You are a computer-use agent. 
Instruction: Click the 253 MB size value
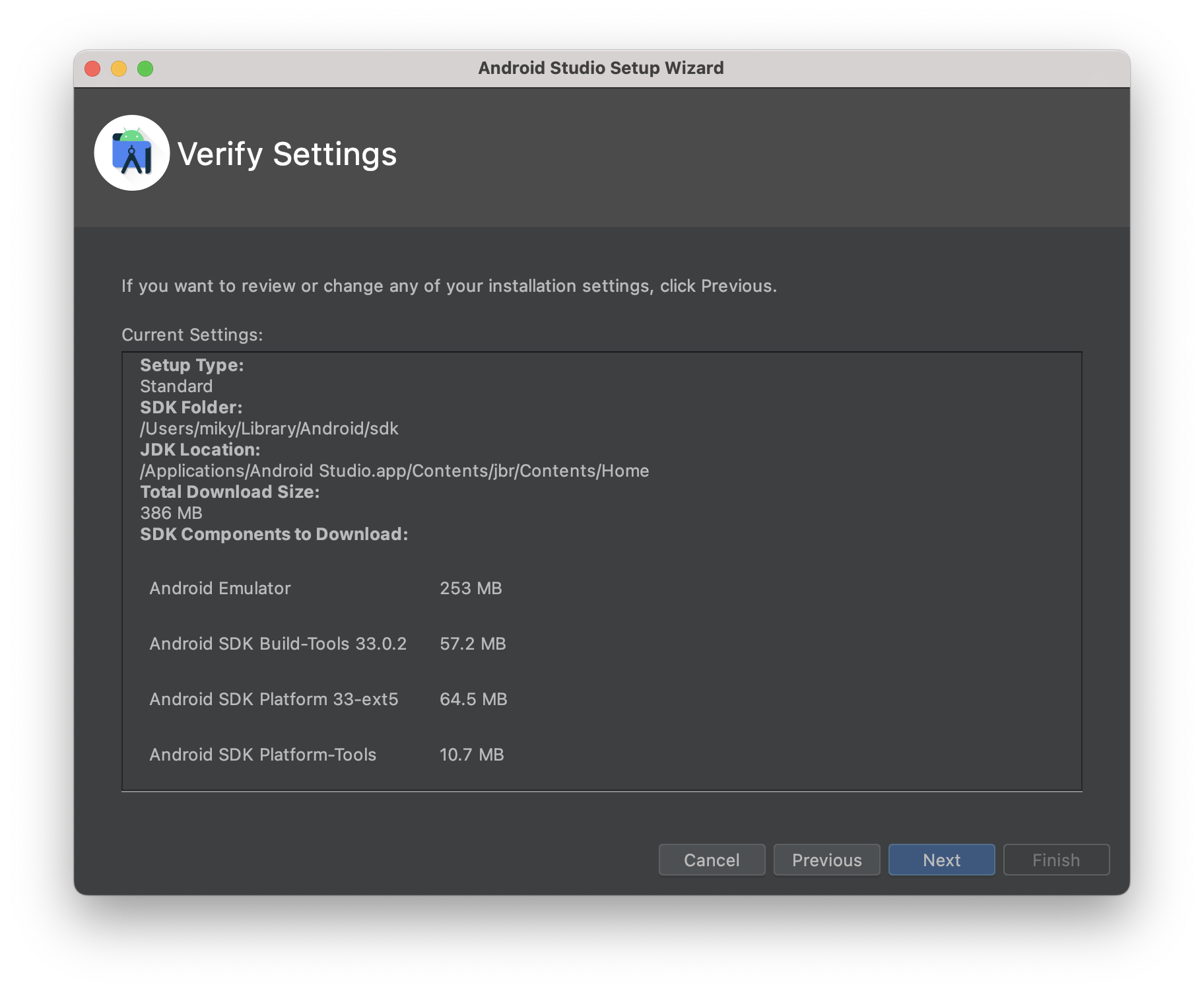[471, 588]
